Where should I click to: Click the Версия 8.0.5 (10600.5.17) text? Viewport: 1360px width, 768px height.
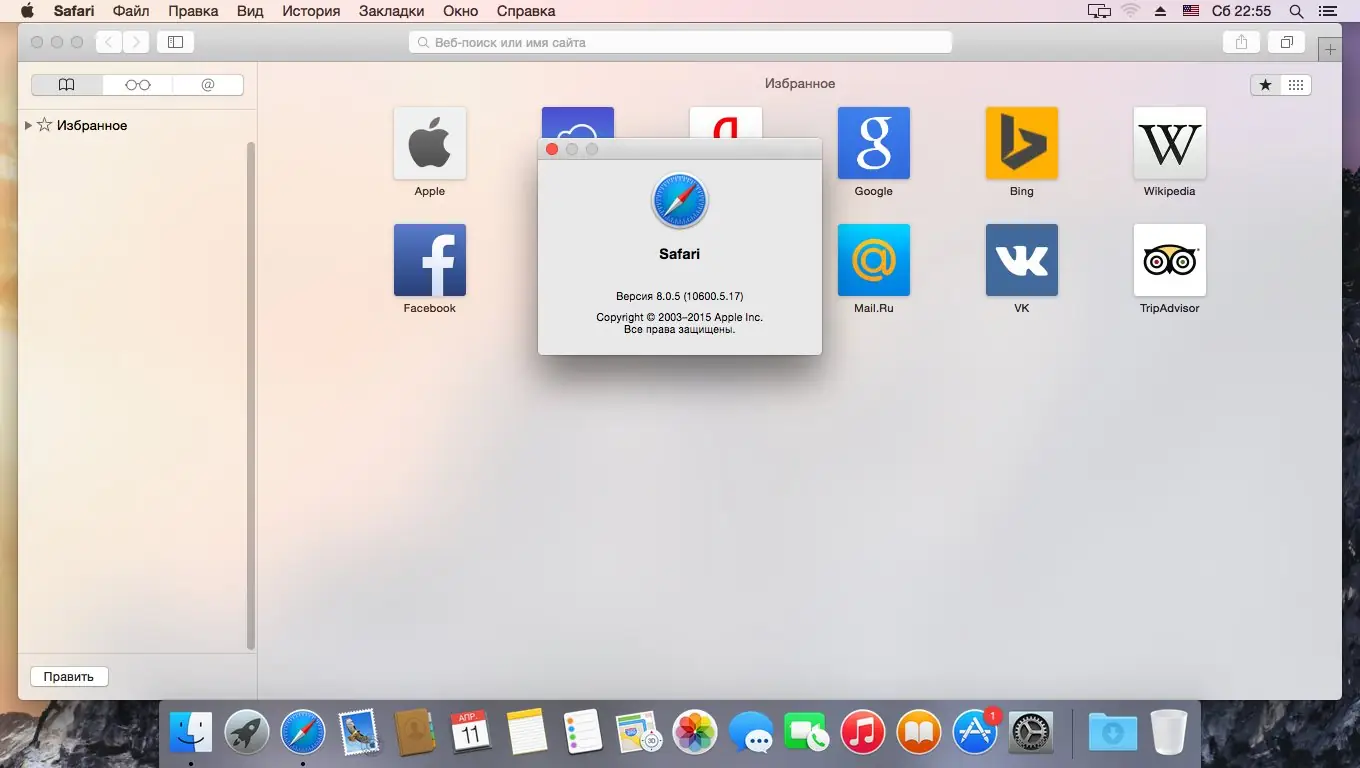click(x=680, y=296)
